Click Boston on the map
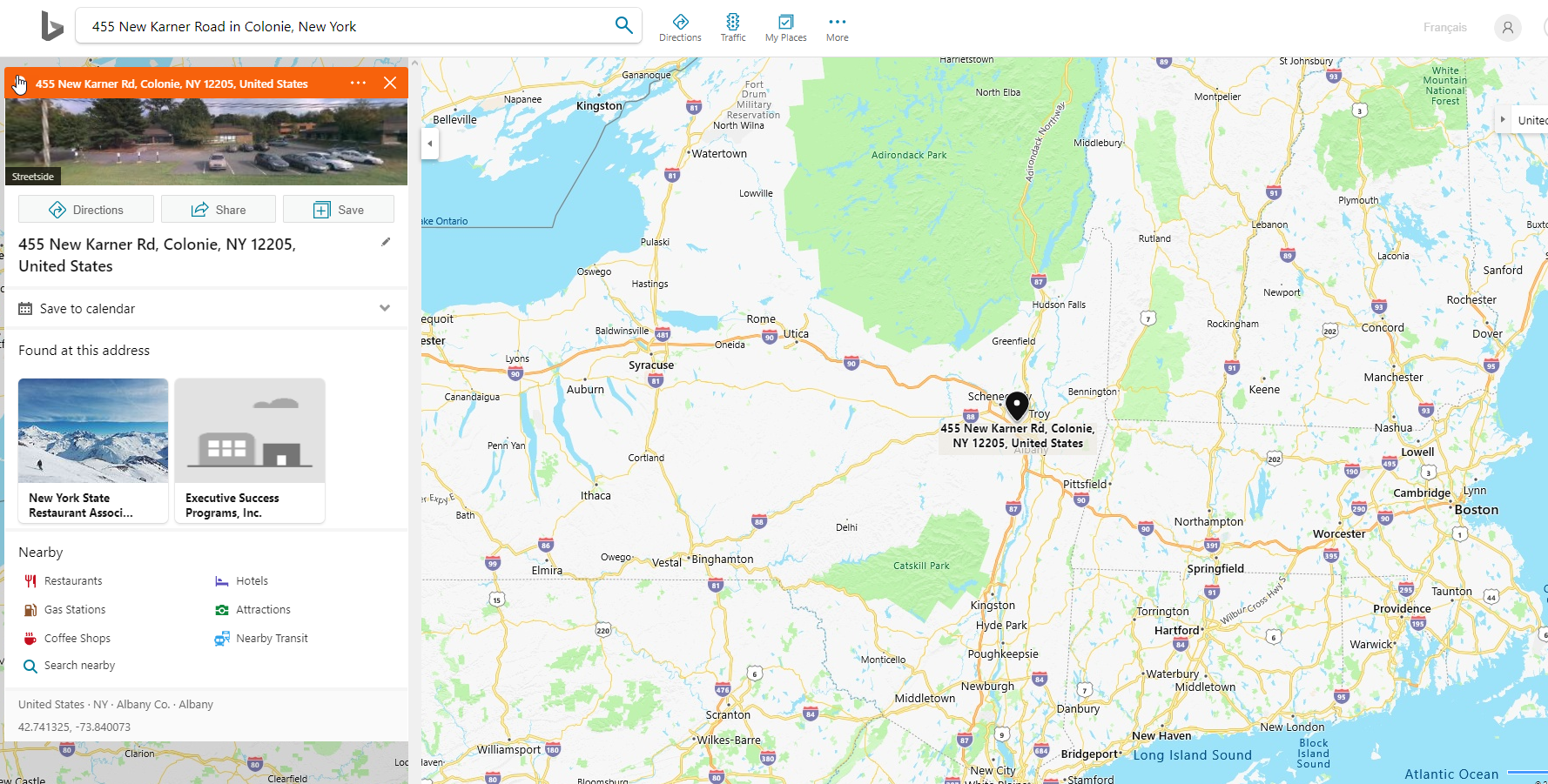 click(1477, 510)
